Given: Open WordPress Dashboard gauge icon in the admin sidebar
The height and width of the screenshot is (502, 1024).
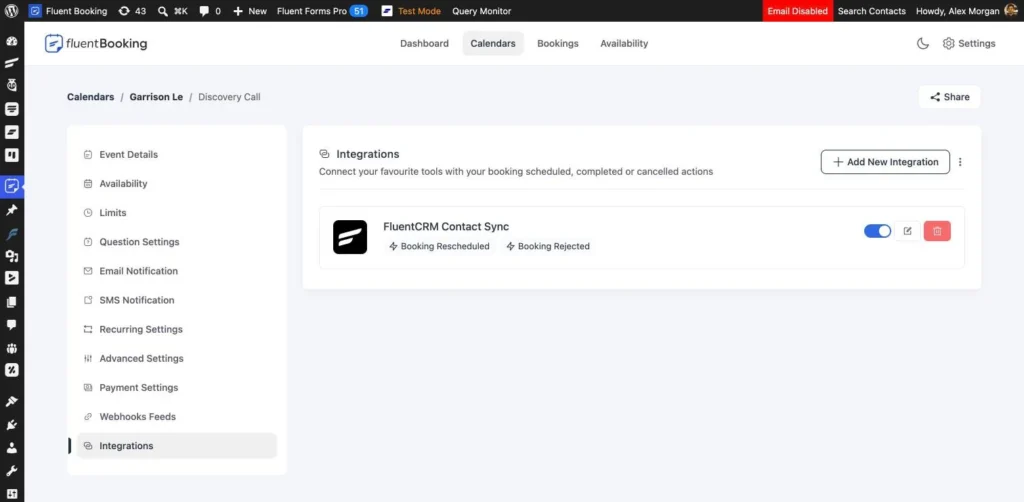Looking at the screenshot, I should [x=12, y=41].
